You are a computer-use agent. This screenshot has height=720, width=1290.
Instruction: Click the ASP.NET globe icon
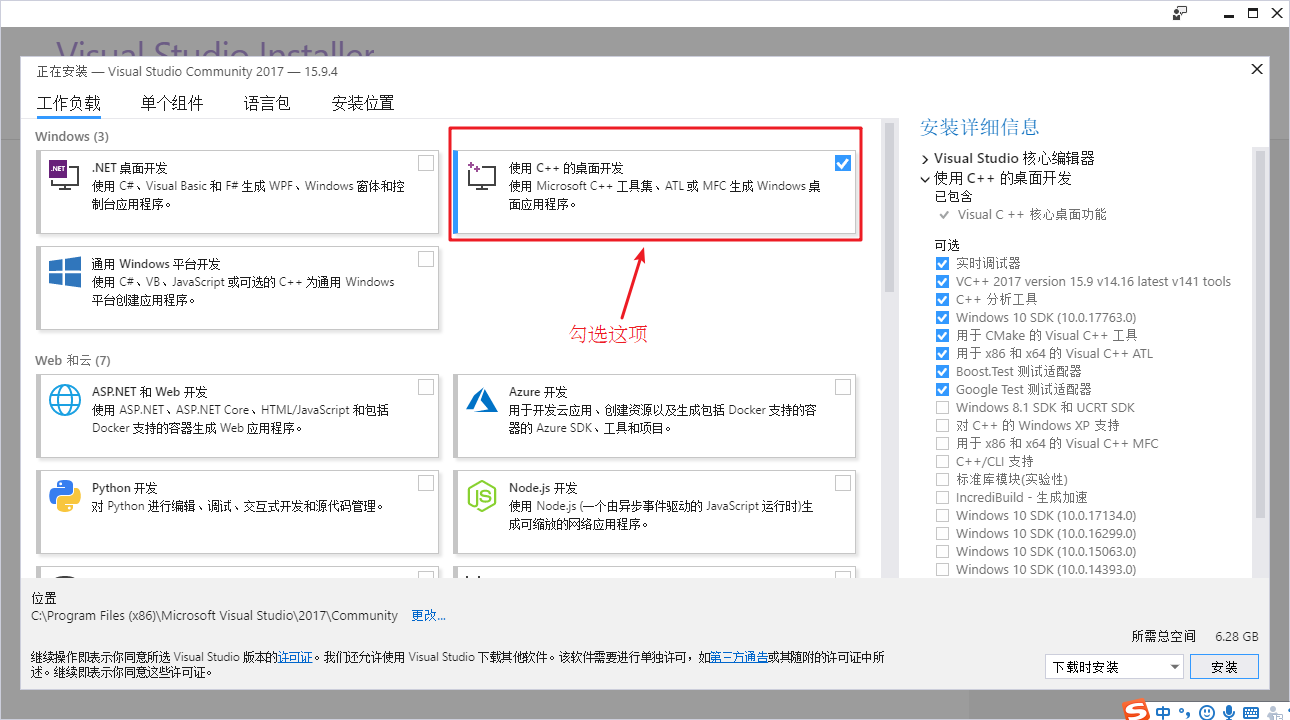[x=64, y=400]
